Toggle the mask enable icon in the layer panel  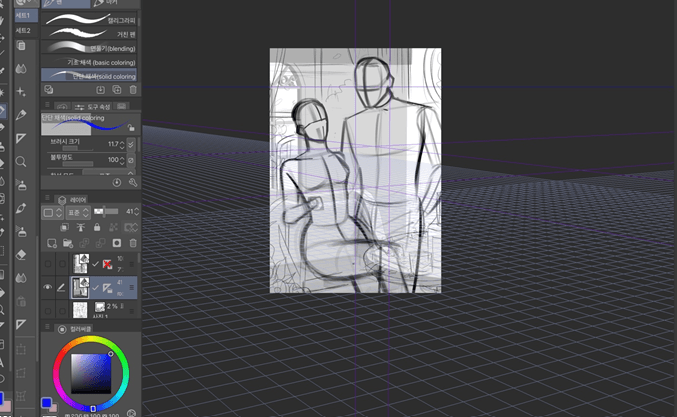(x=131, y=227)
